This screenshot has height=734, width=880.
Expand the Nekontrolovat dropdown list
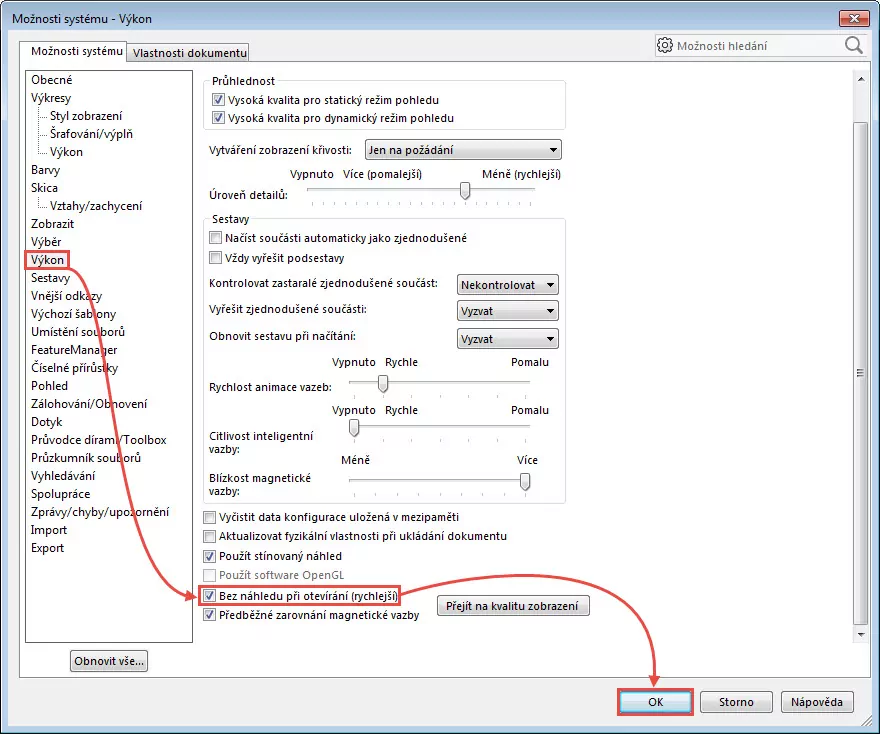coord(507,285)
